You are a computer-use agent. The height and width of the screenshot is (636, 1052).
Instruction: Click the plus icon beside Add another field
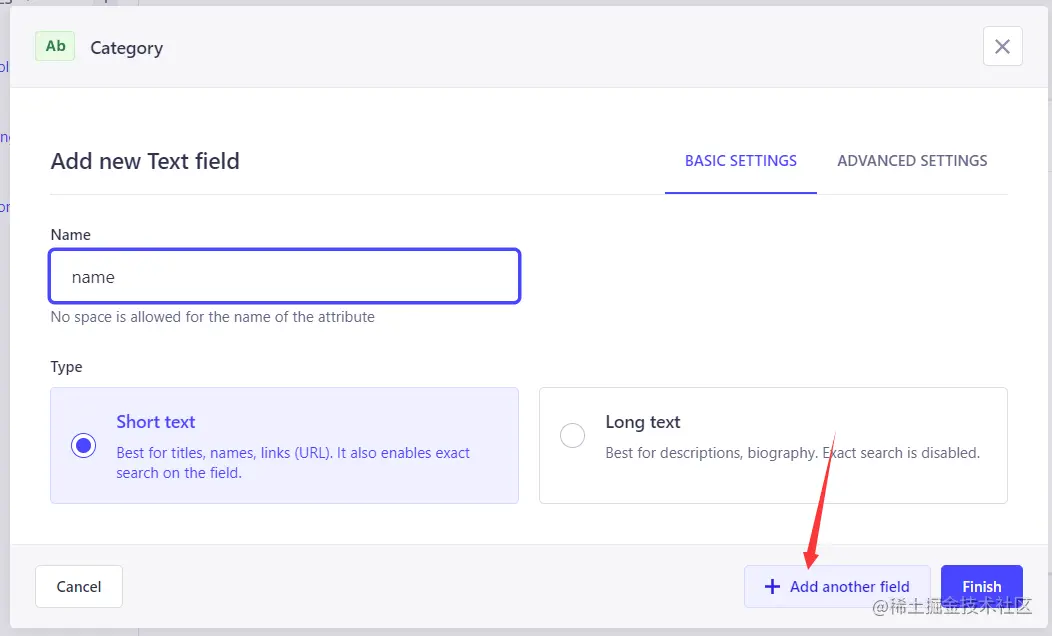[x=772, y=587]
